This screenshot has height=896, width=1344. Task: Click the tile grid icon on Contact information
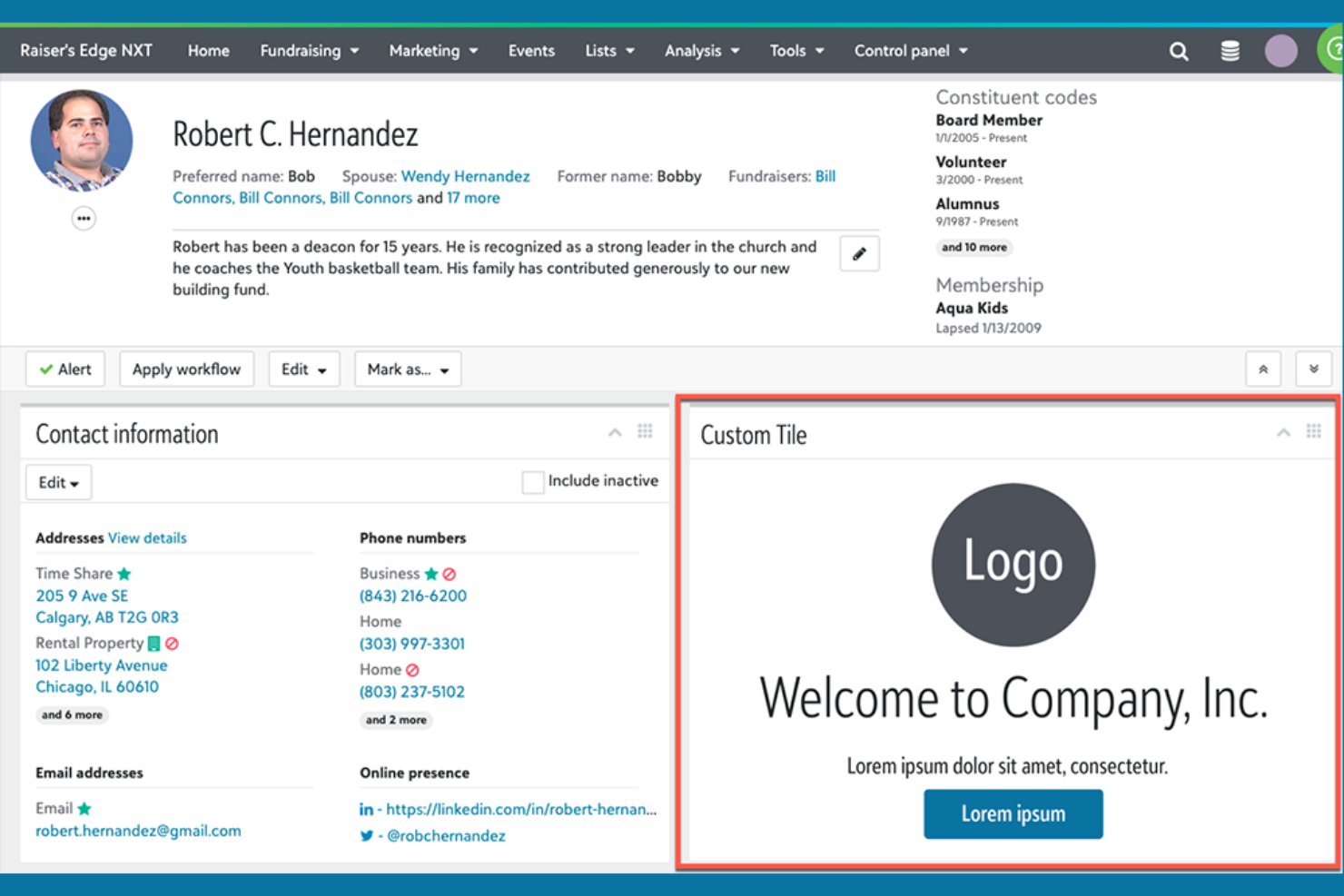coord(646,431)
